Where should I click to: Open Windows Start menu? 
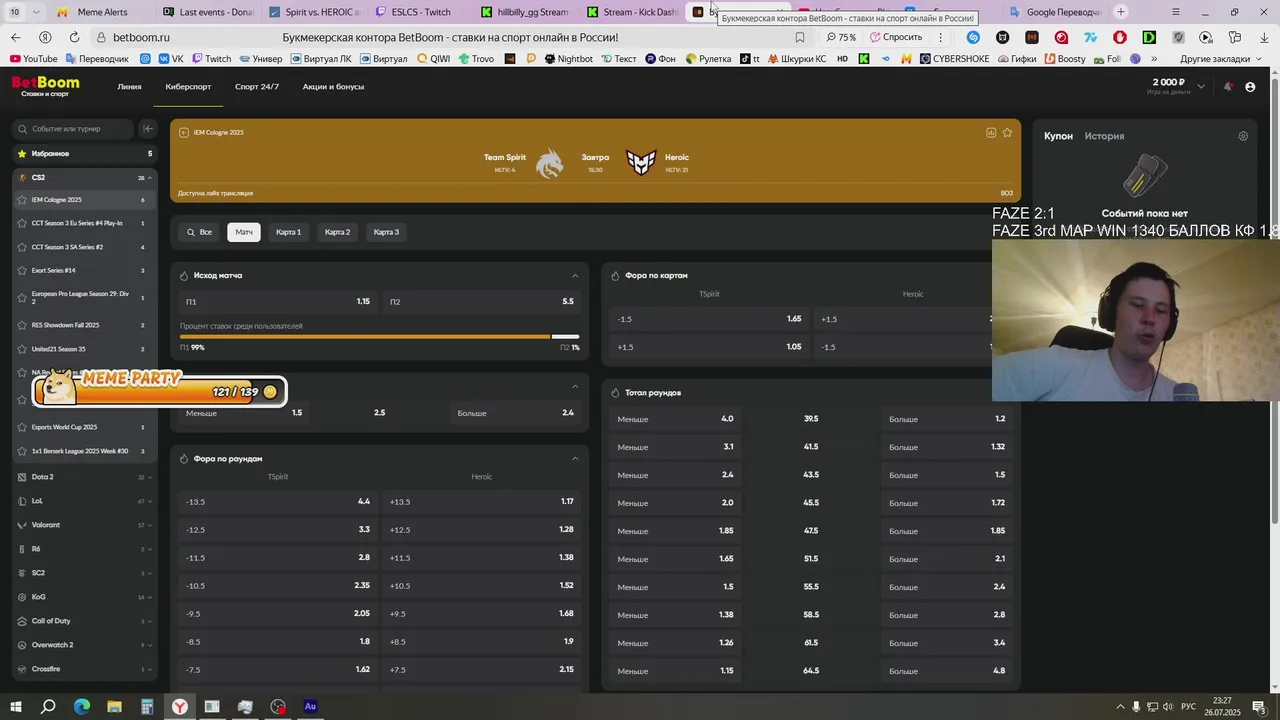[16, 707]
